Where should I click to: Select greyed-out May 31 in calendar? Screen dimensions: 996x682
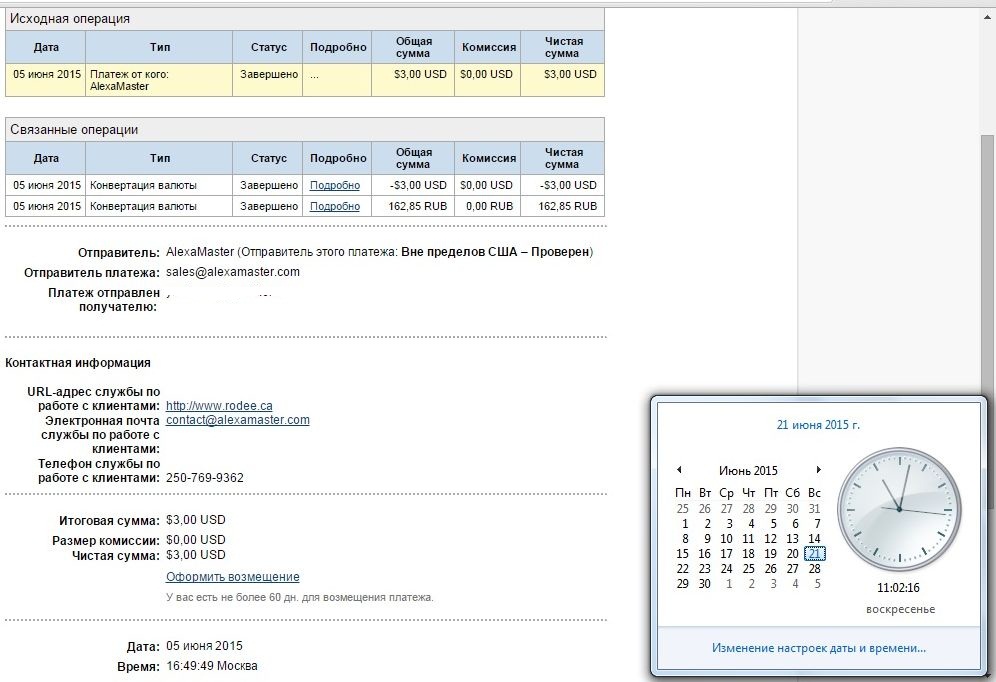tap(815, 509)
